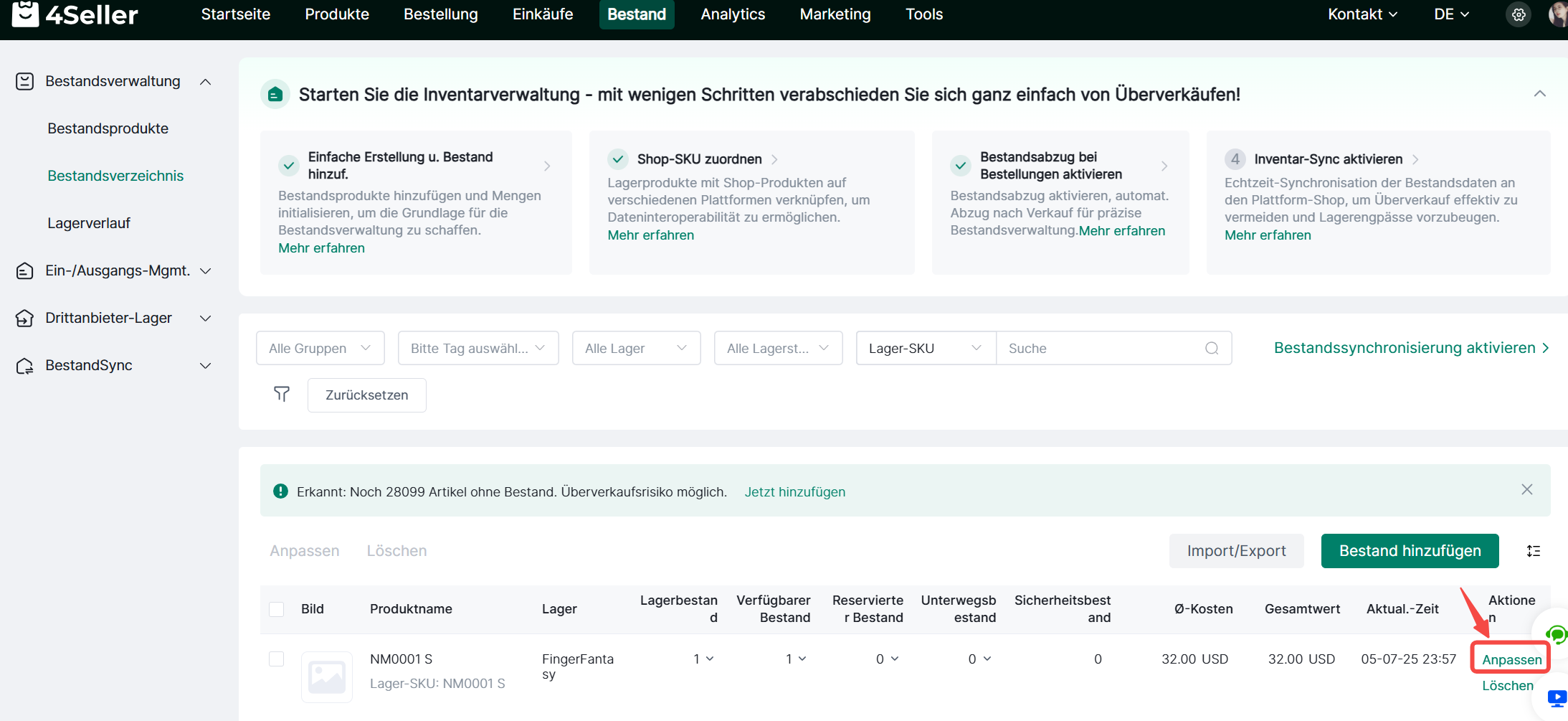Click into the Suche input field

(1101, 349)
